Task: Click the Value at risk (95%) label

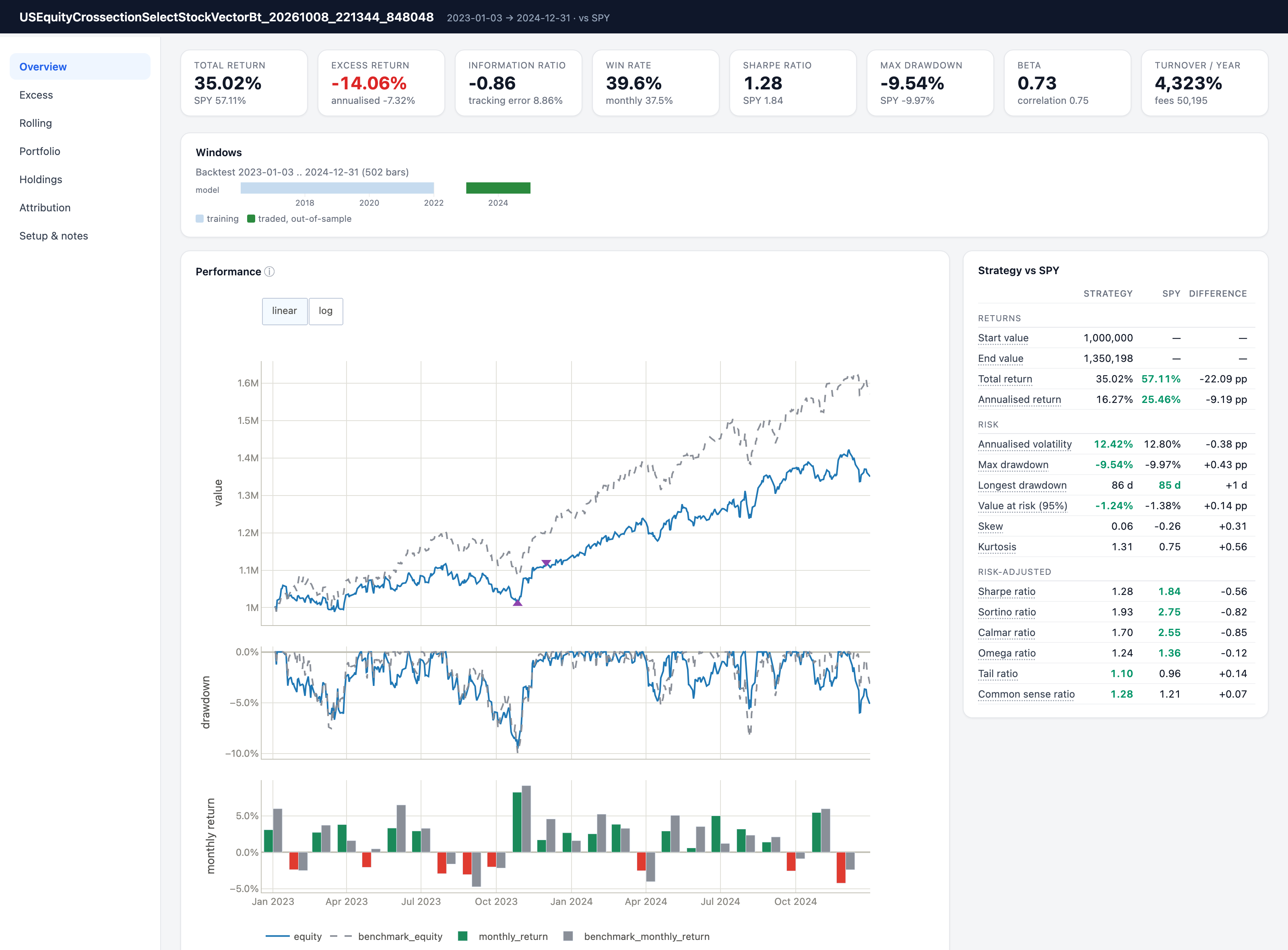Action: pyautogui.click(x=1022, y=506)
